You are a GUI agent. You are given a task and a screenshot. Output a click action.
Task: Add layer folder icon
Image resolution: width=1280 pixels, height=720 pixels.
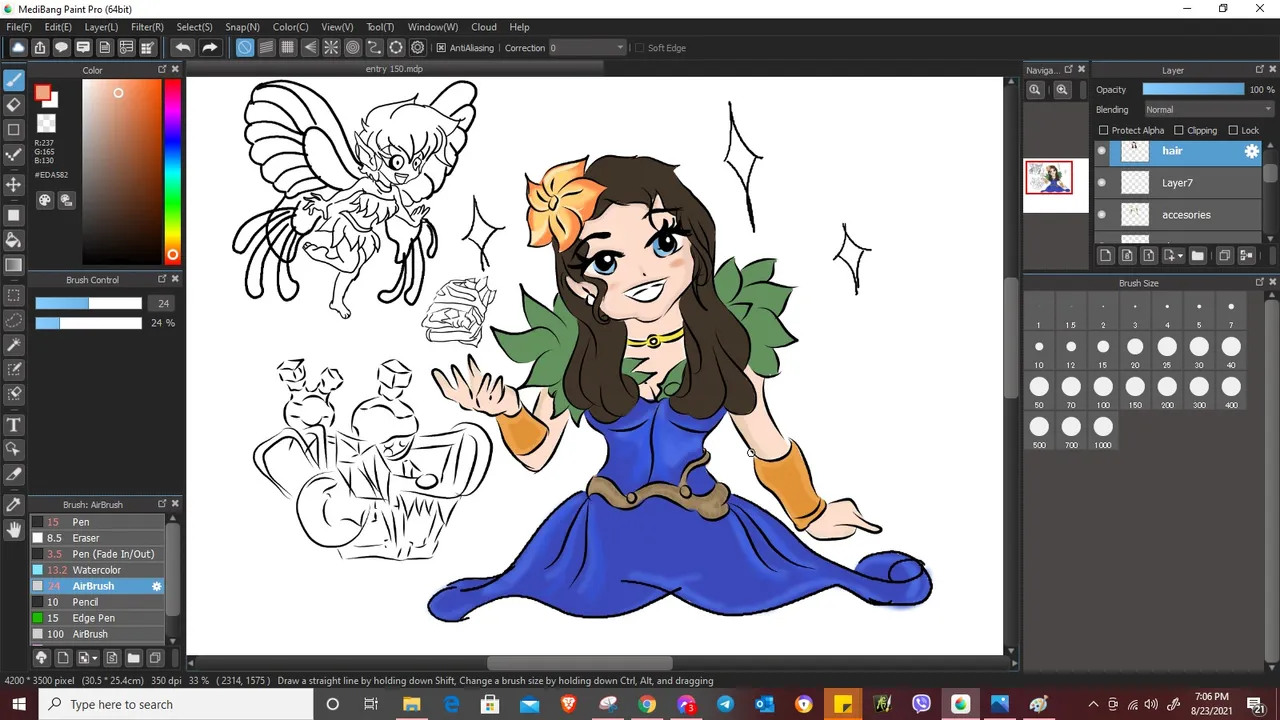(1197, 256)
